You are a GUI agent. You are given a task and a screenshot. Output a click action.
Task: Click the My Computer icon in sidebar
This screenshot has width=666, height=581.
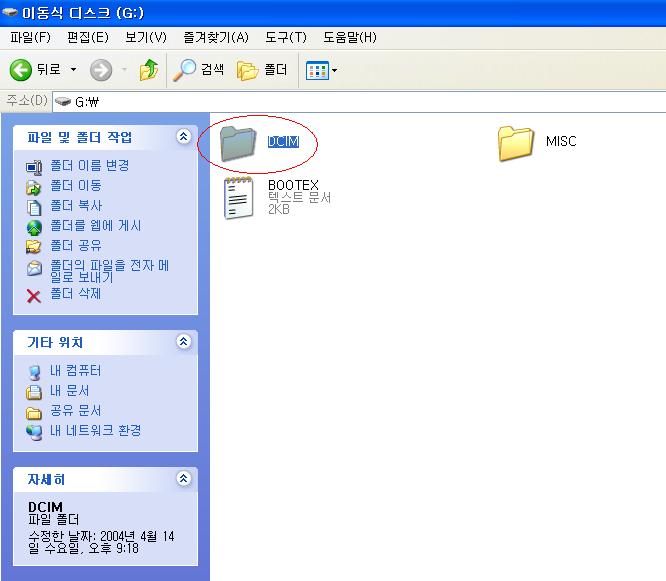[34, 372]
